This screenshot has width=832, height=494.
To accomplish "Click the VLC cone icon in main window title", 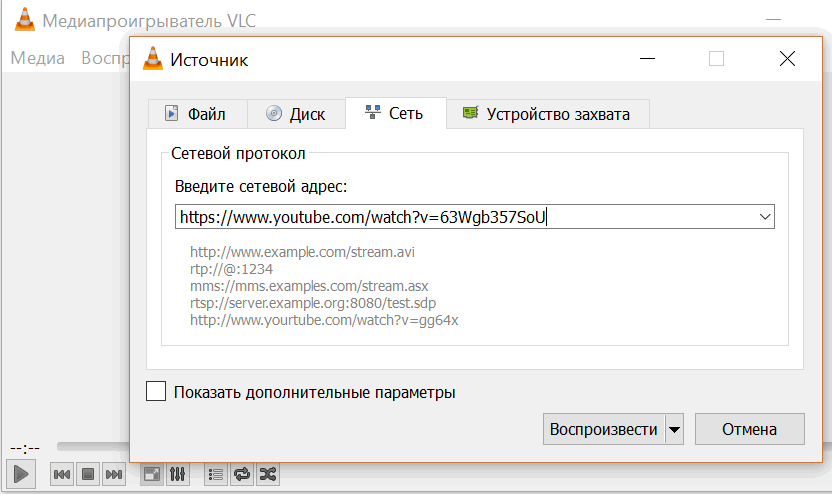I will (24, 20).
